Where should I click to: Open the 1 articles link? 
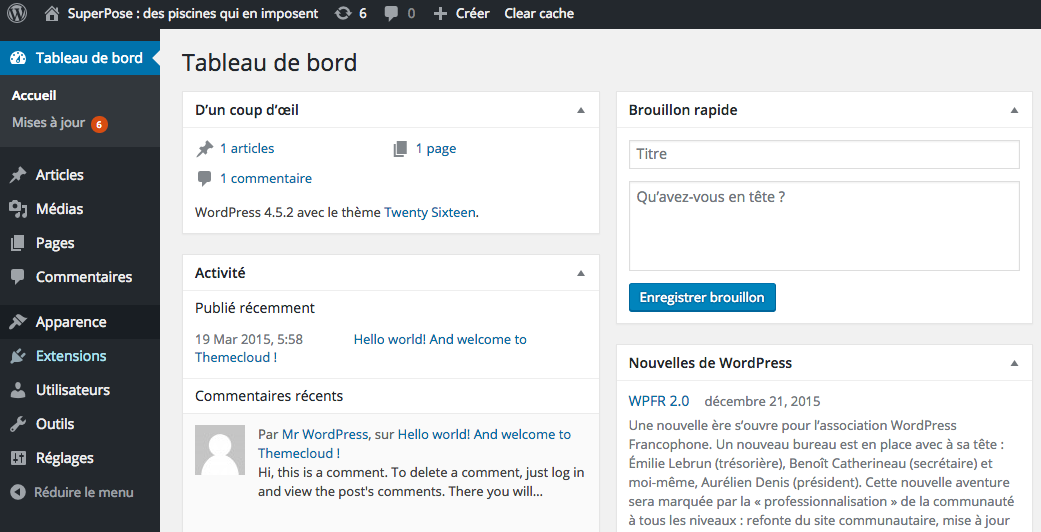tap(247, 149)
